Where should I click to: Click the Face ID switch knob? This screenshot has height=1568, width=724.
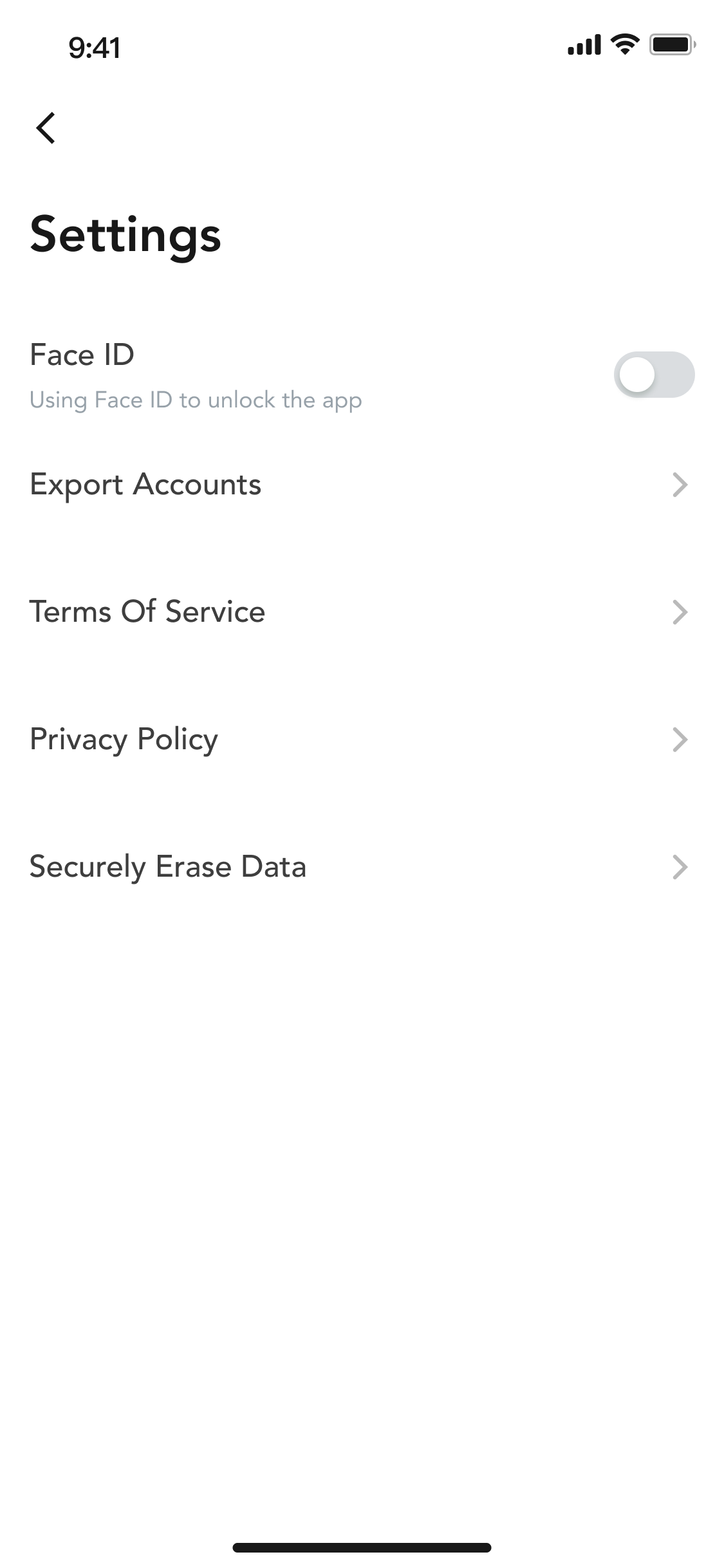[x=637, y=375]
